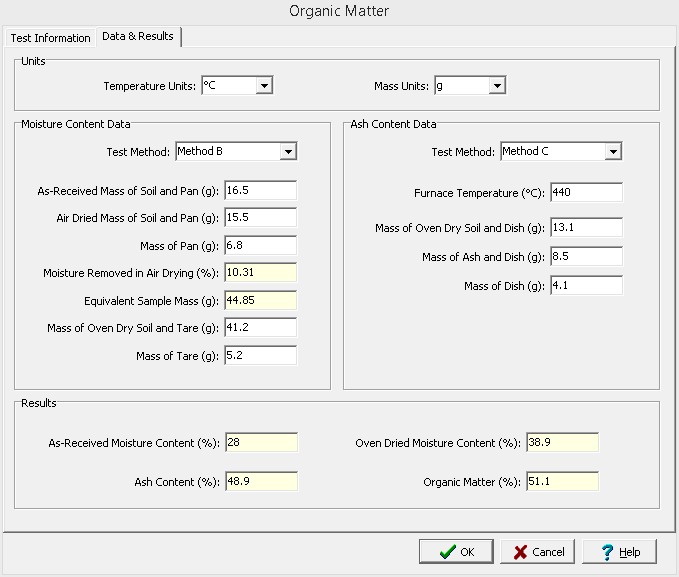
Task: Click the Mass of Dish input
Action: click(x=585, y=286)
